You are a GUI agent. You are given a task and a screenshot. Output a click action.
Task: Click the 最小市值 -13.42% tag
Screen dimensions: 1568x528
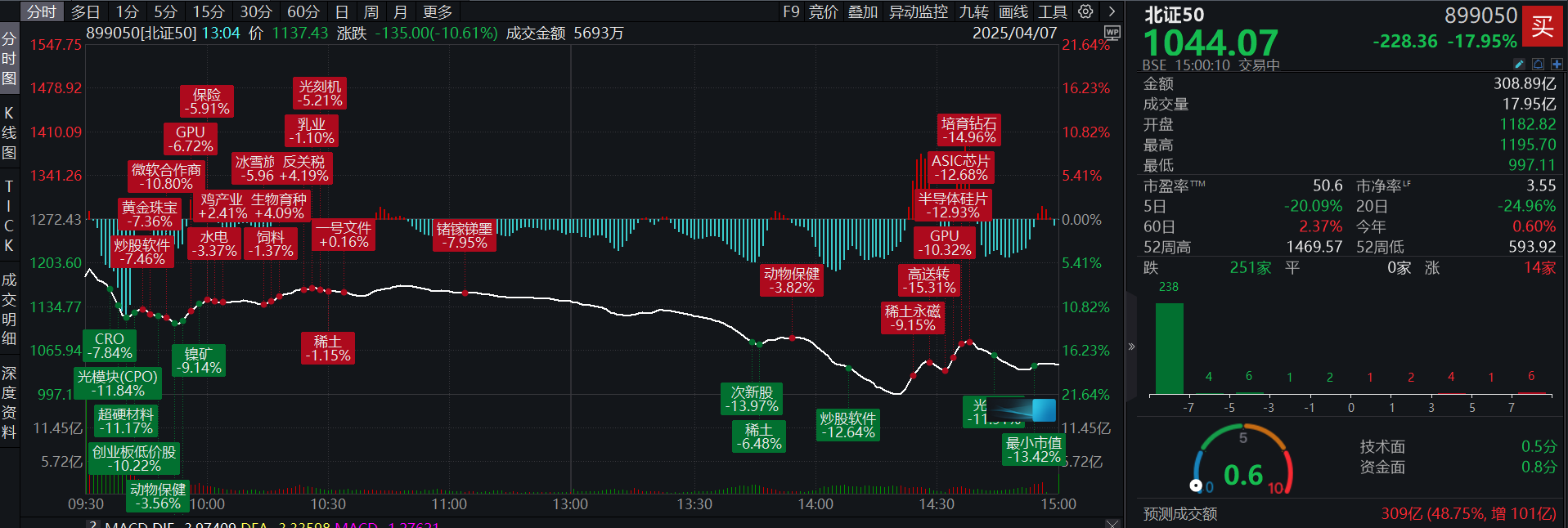click(x=1035, y=450)
